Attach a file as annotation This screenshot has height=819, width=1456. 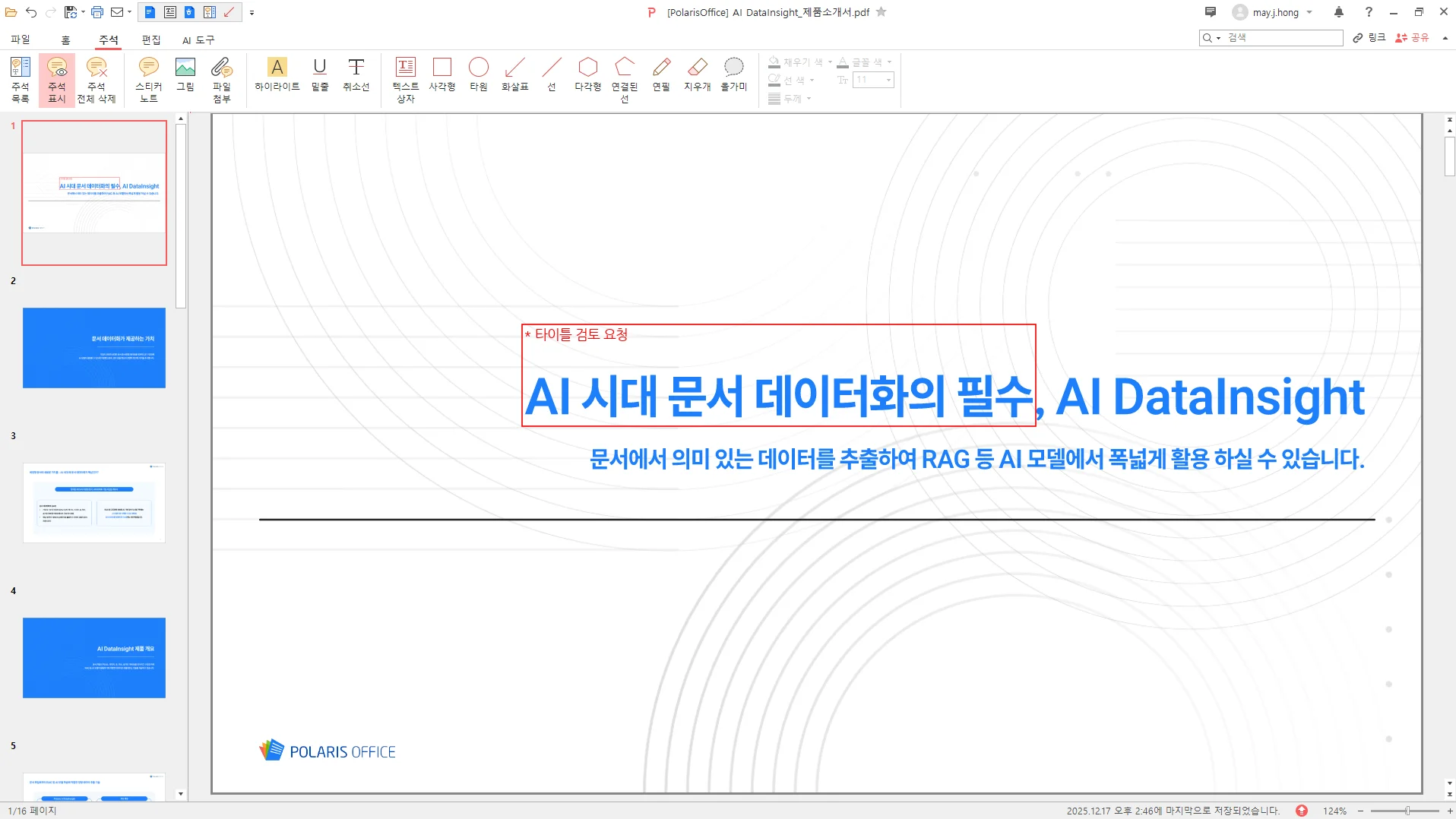[x=222, y=78]
